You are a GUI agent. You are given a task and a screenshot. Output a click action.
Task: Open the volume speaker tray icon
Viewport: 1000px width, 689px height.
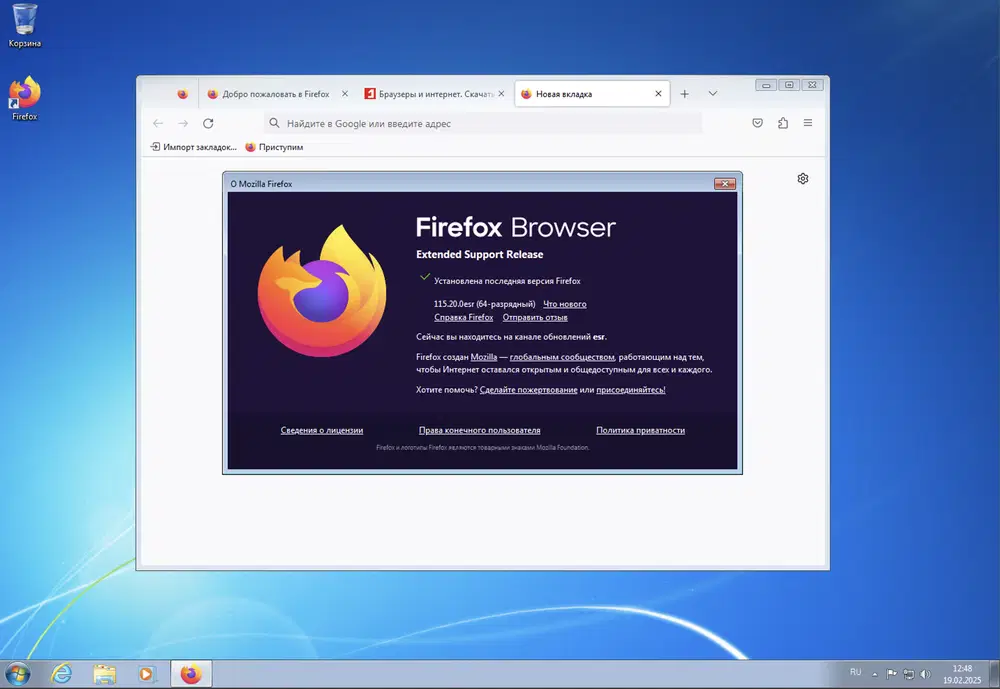click(925, 674)
